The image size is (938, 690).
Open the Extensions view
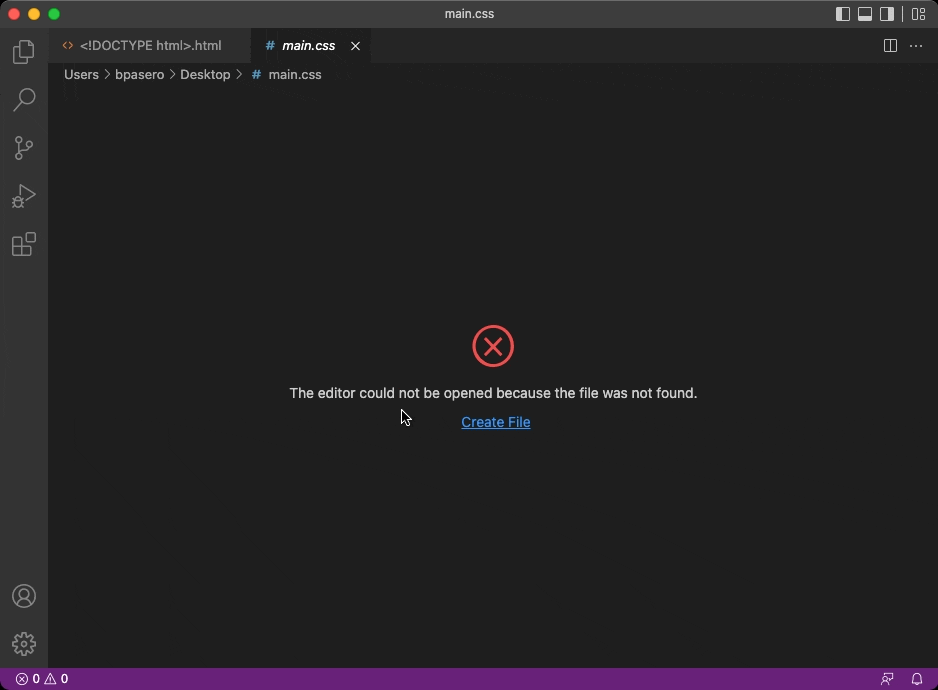point(24,244)
